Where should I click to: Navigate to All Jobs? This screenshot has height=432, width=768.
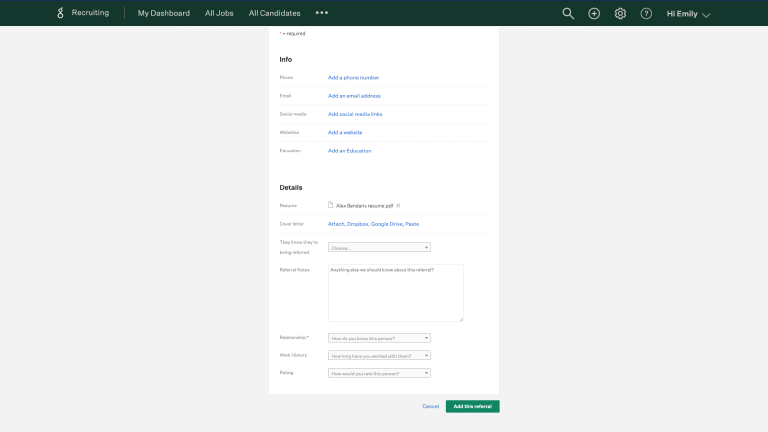(x=219, y=13)
